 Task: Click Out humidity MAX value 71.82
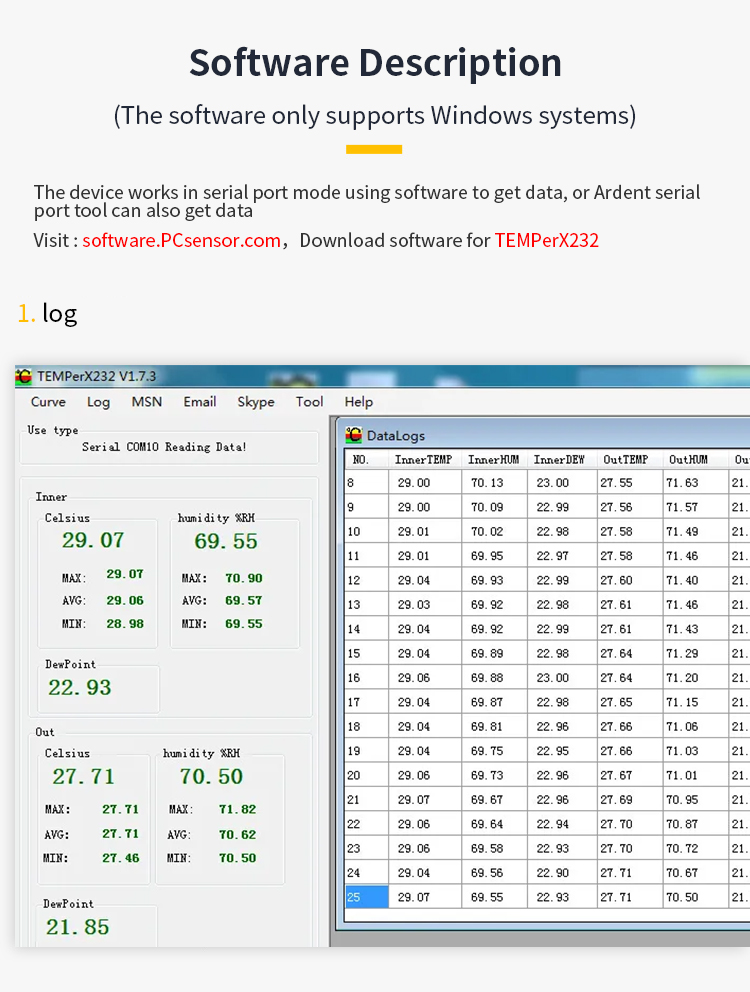(x=237, y=809)
